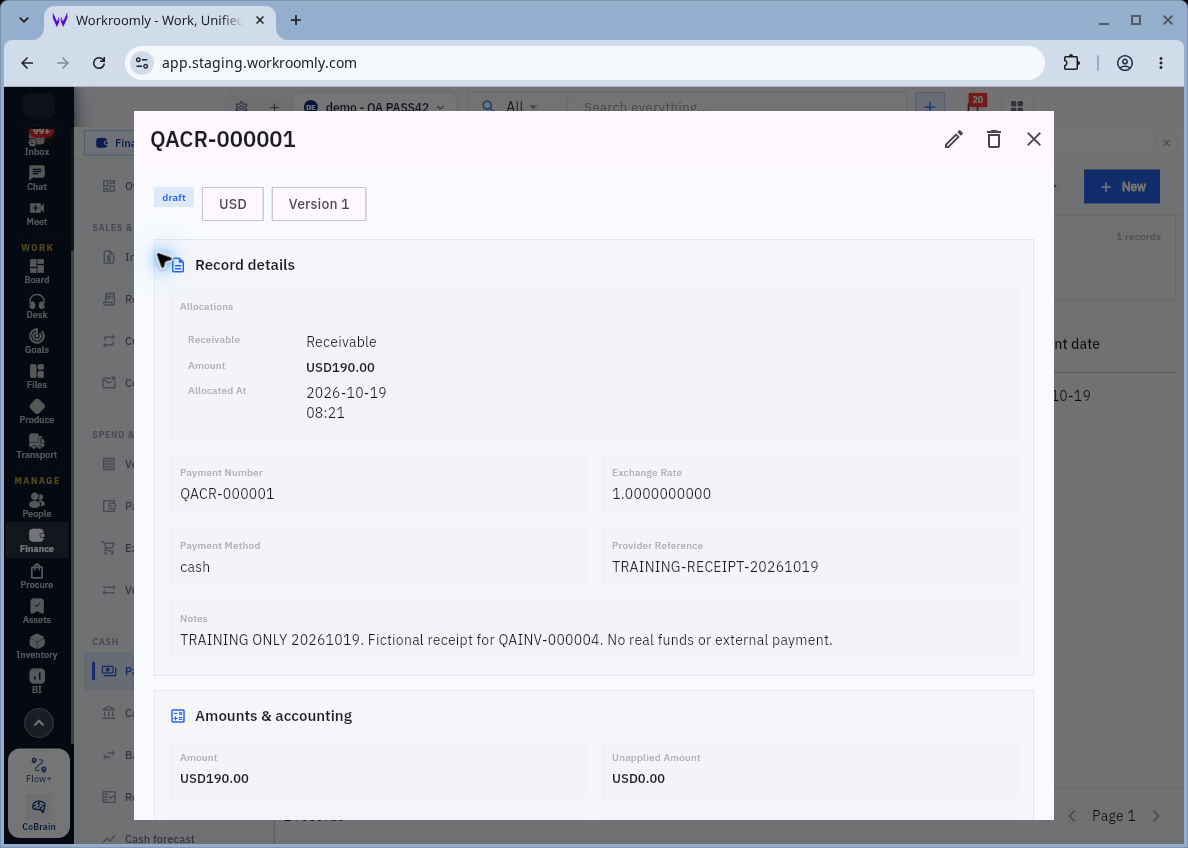Click Amounts & accounting section icon
This screenshot has width=1188, height=848.
[178, 716]
